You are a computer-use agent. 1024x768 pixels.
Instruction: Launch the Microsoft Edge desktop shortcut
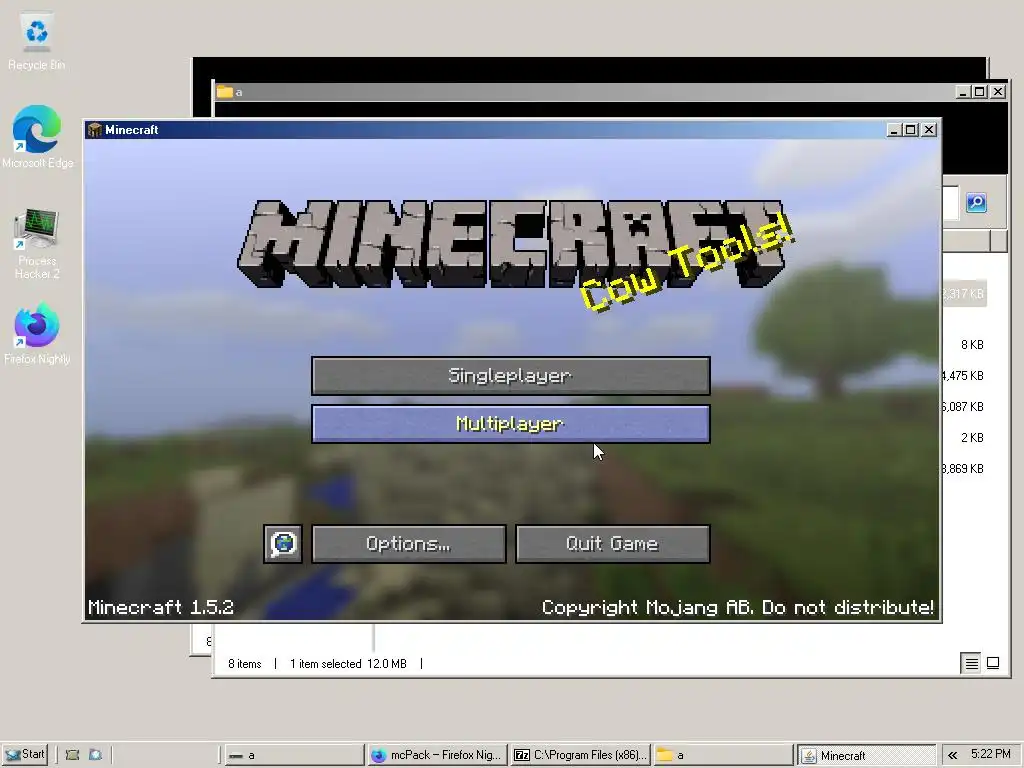coord(37,136)
